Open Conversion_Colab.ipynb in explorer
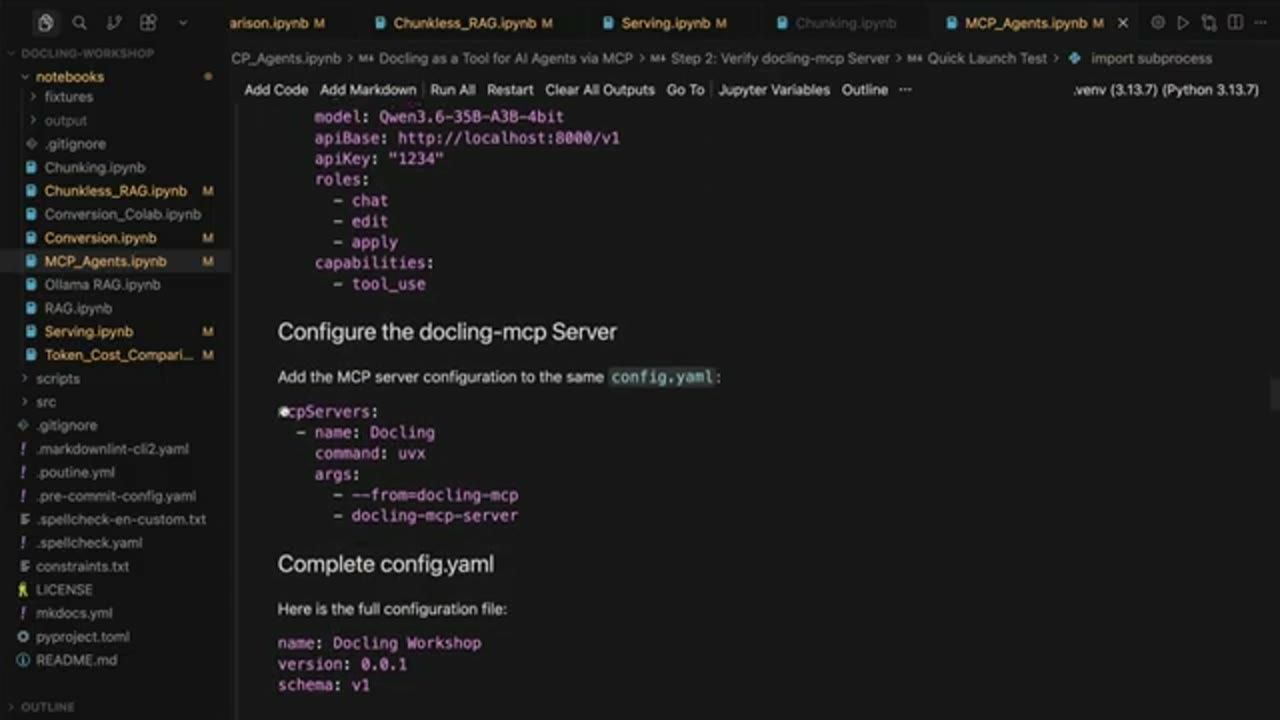Image resolution: width=1280 pixels, height=720 pixels. pos(122,214)
